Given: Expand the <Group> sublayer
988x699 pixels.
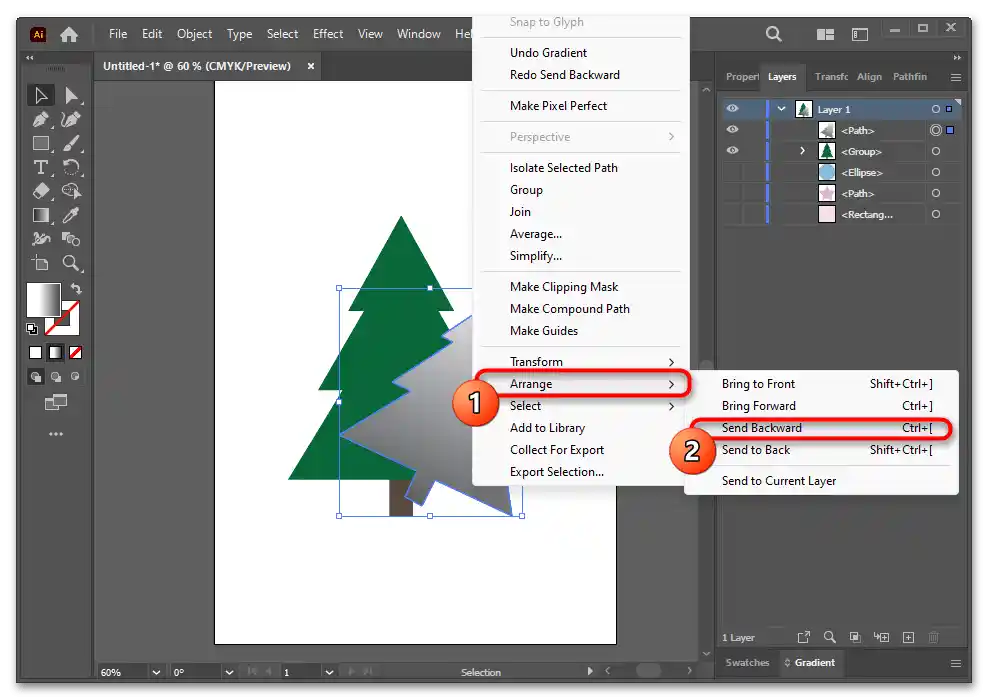Looking at the screenshot, I should tap(802, 151).
